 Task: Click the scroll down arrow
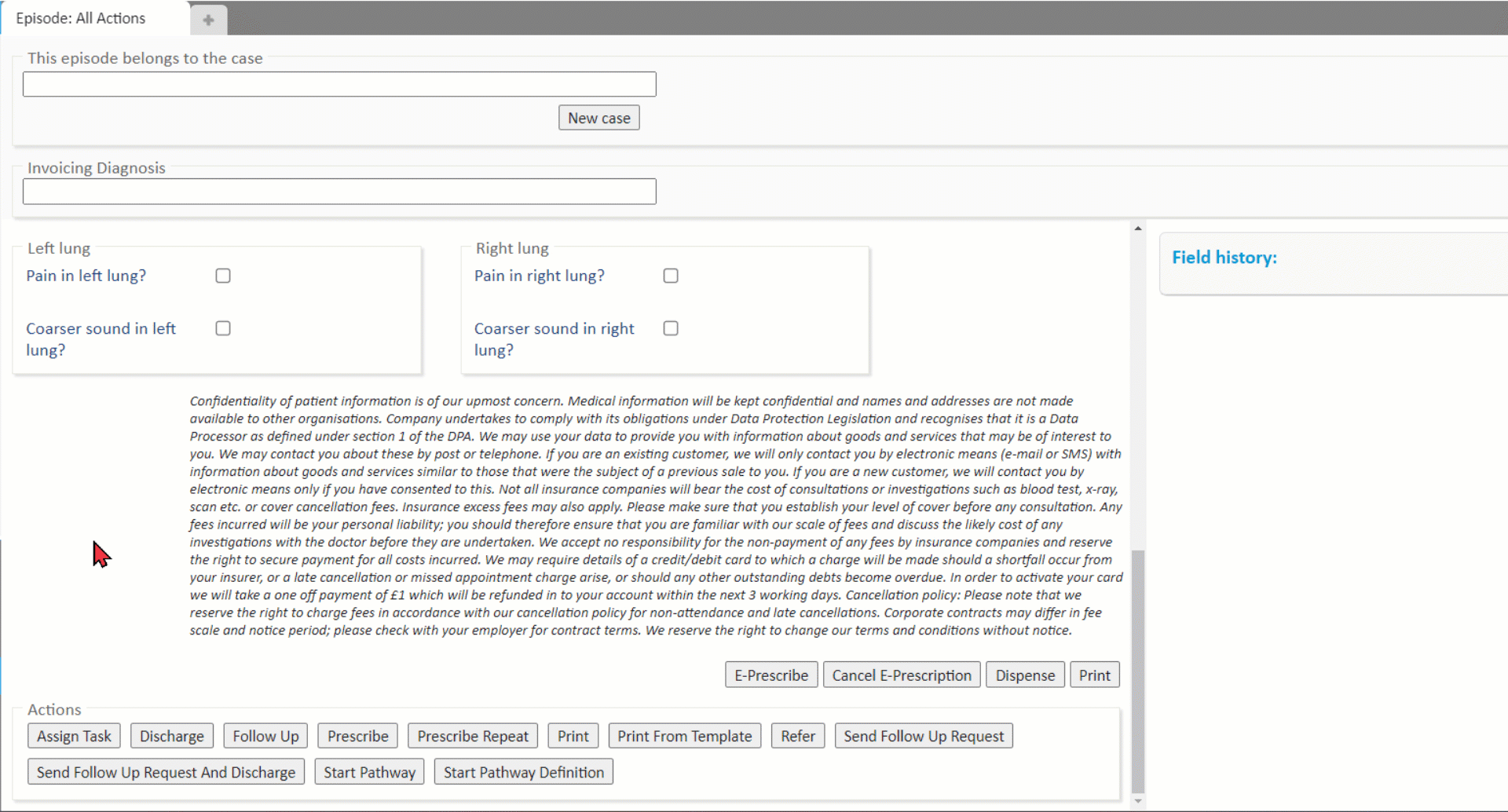(x=1137, y=801)
